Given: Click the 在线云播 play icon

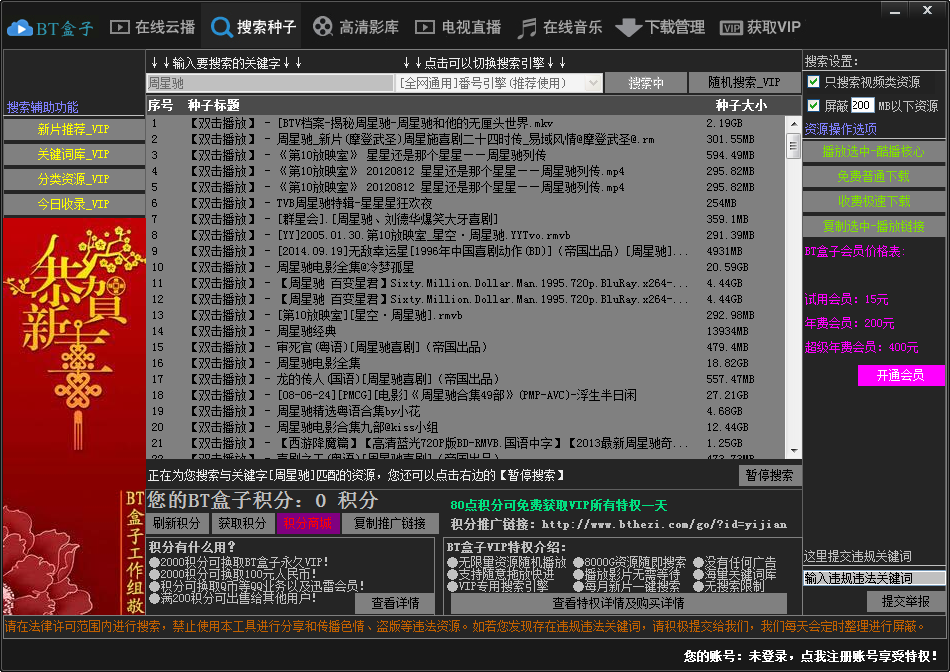Looking at the screenshot, I should coord(120,27).
